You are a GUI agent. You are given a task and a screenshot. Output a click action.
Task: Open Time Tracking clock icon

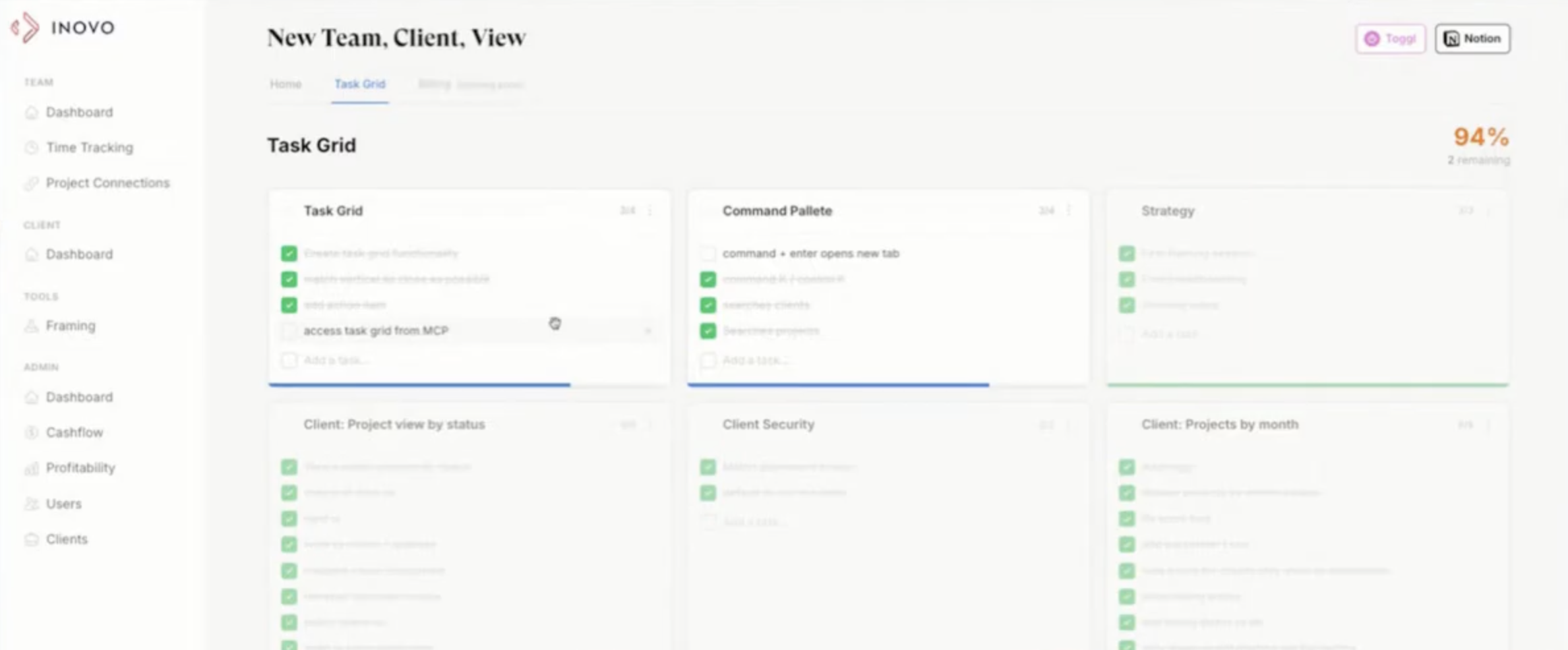coord(31,148)
